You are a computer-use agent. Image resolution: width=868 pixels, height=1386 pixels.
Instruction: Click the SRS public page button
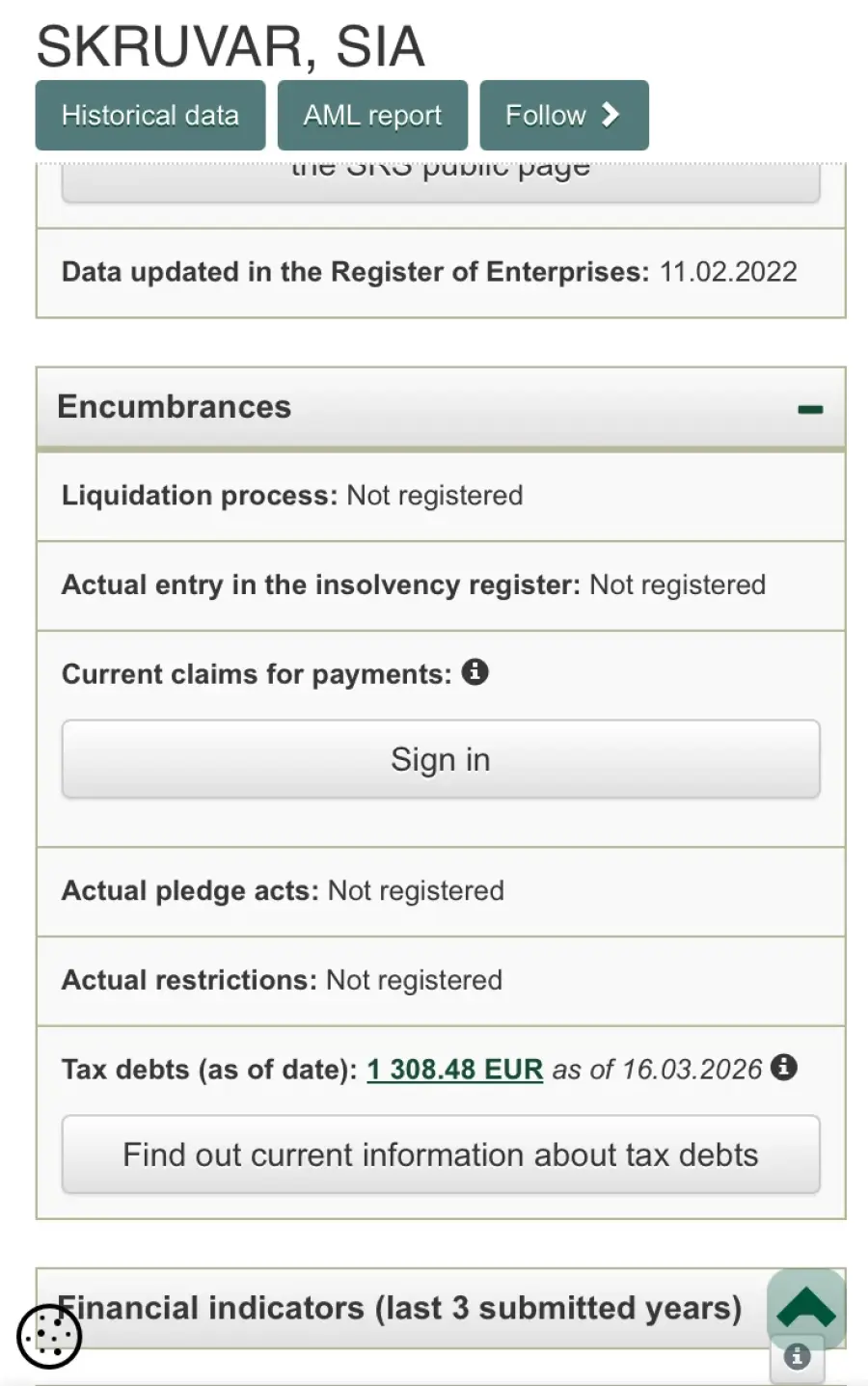point(441,179)
